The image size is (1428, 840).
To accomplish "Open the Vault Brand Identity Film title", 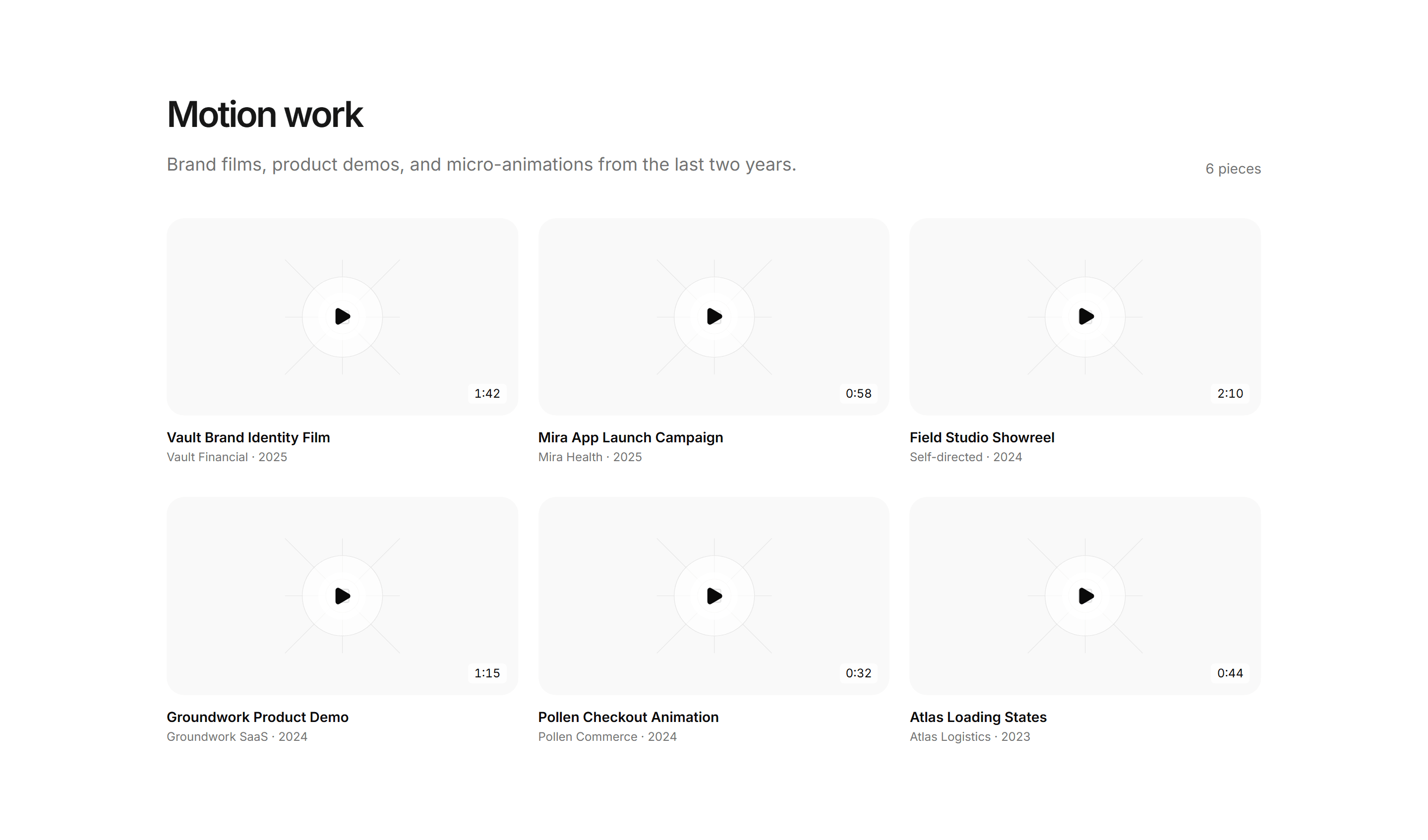I will (248, 437).
